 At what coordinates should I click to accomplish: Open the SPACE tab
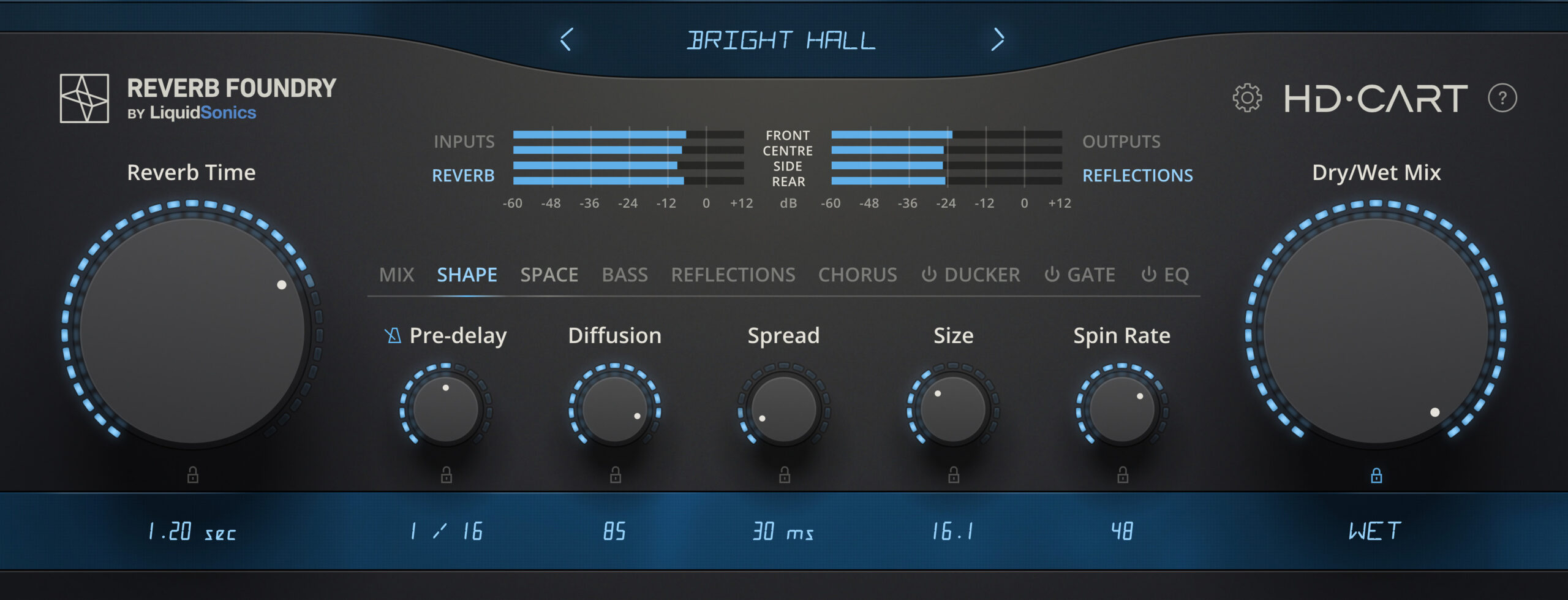click(549, 275)
